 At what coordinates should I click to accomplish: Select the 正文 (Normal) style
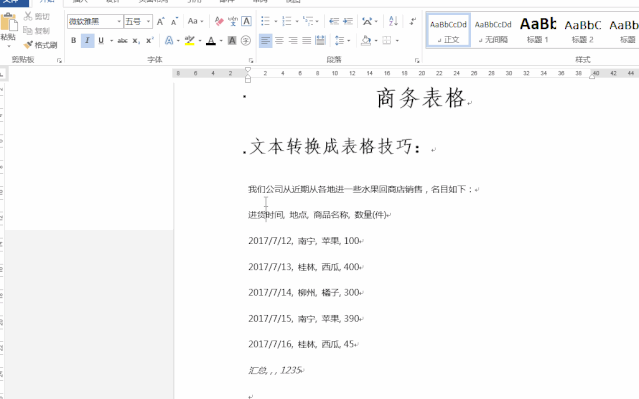(x=448, y=30)
